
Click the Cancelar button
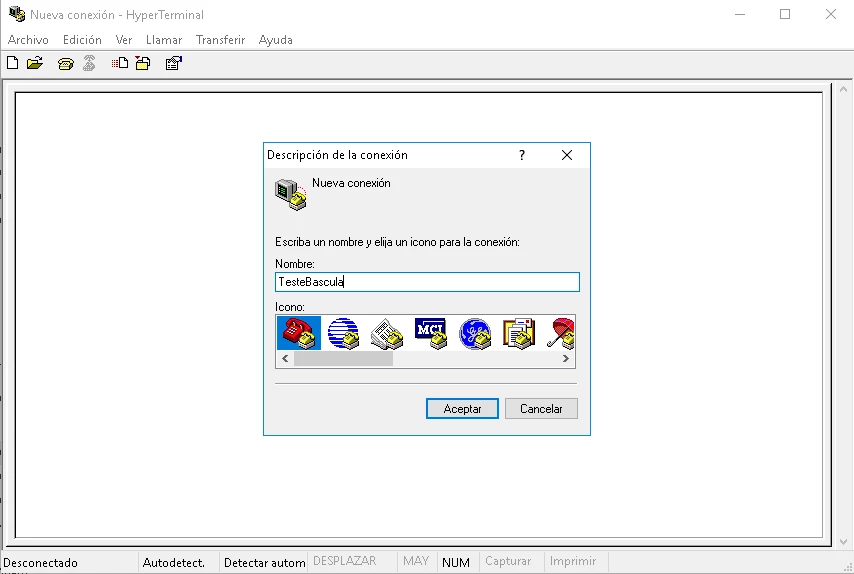tap(541, 408)
